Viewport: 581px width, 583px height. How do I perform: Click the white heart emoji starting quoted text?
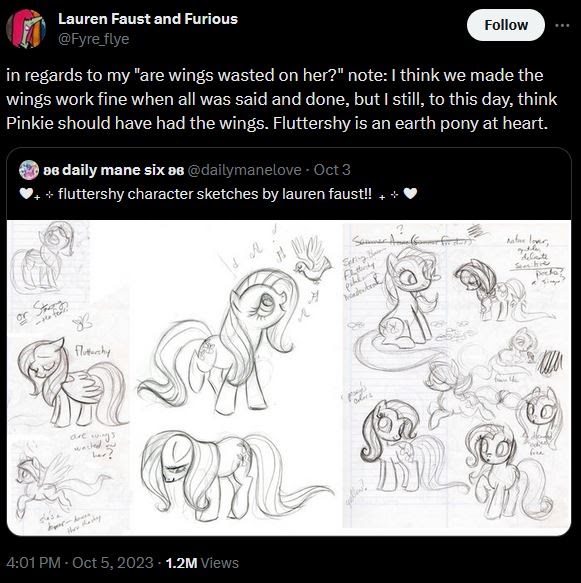point(26,193)
